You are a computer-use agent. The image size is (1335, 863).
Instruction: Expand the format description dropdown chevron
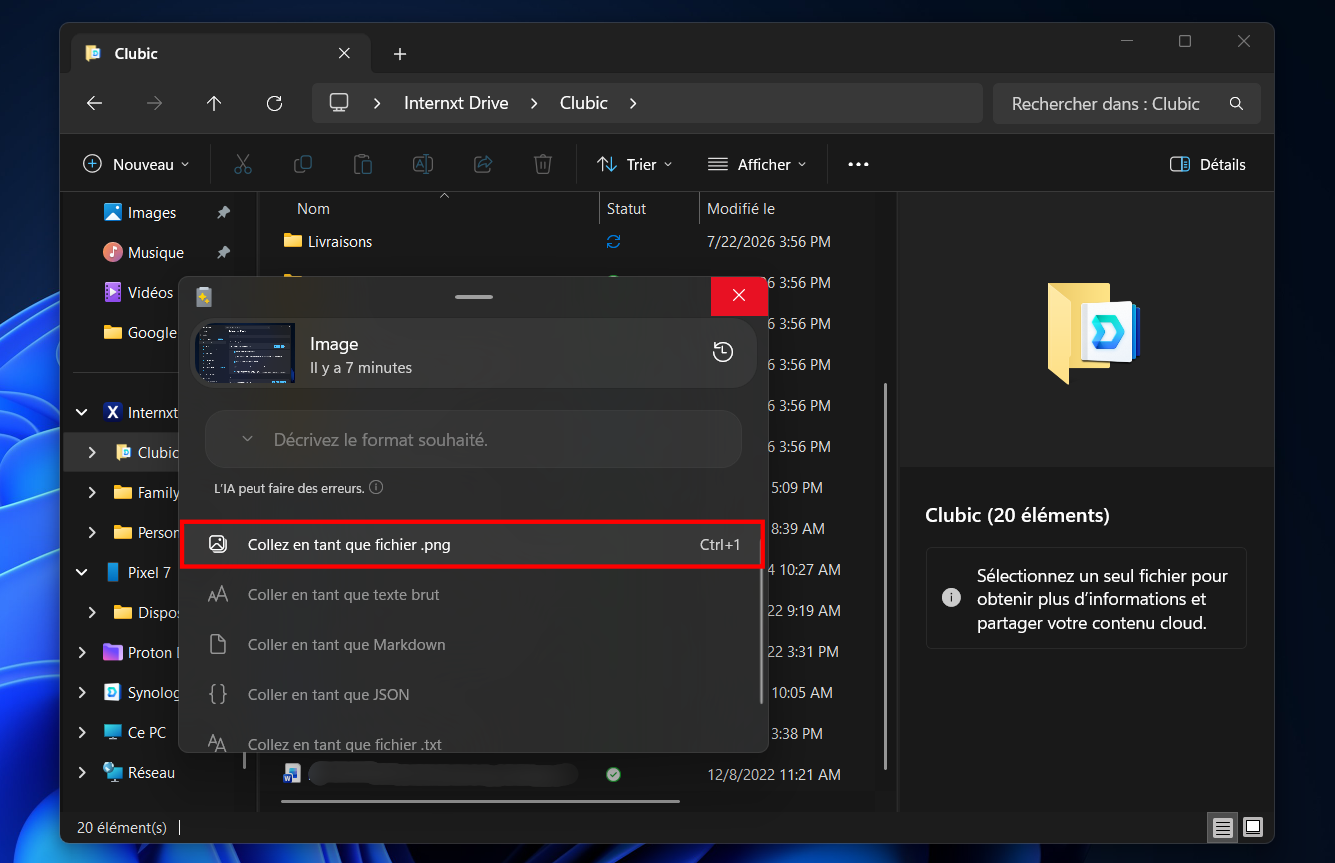248,439
